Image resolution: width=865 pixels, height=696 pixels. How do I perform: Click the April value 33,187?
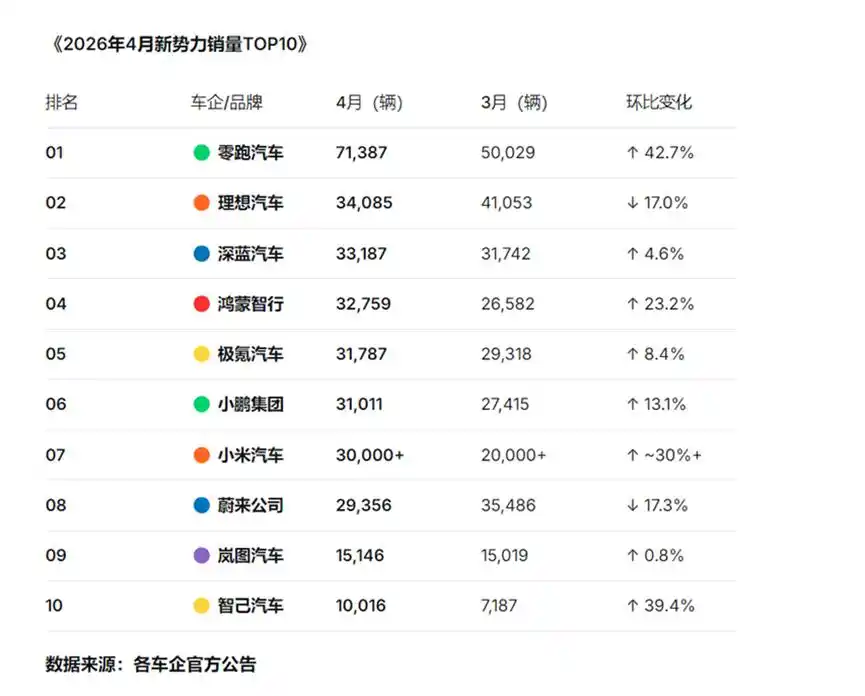click(x=361, y=253)
